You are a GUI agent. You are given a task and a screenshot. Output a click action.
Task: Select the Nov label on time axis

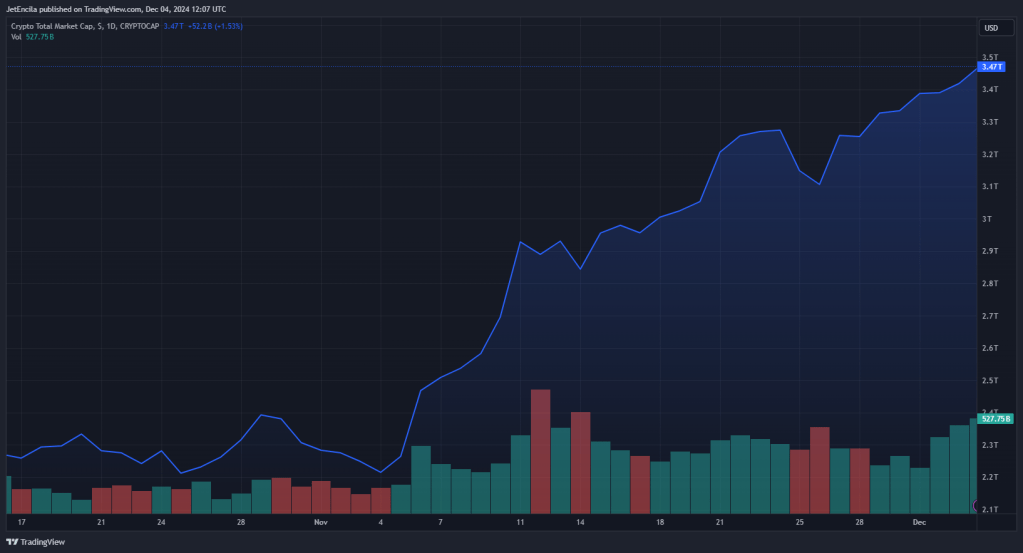pyautogui.click(x=320, y=522)
